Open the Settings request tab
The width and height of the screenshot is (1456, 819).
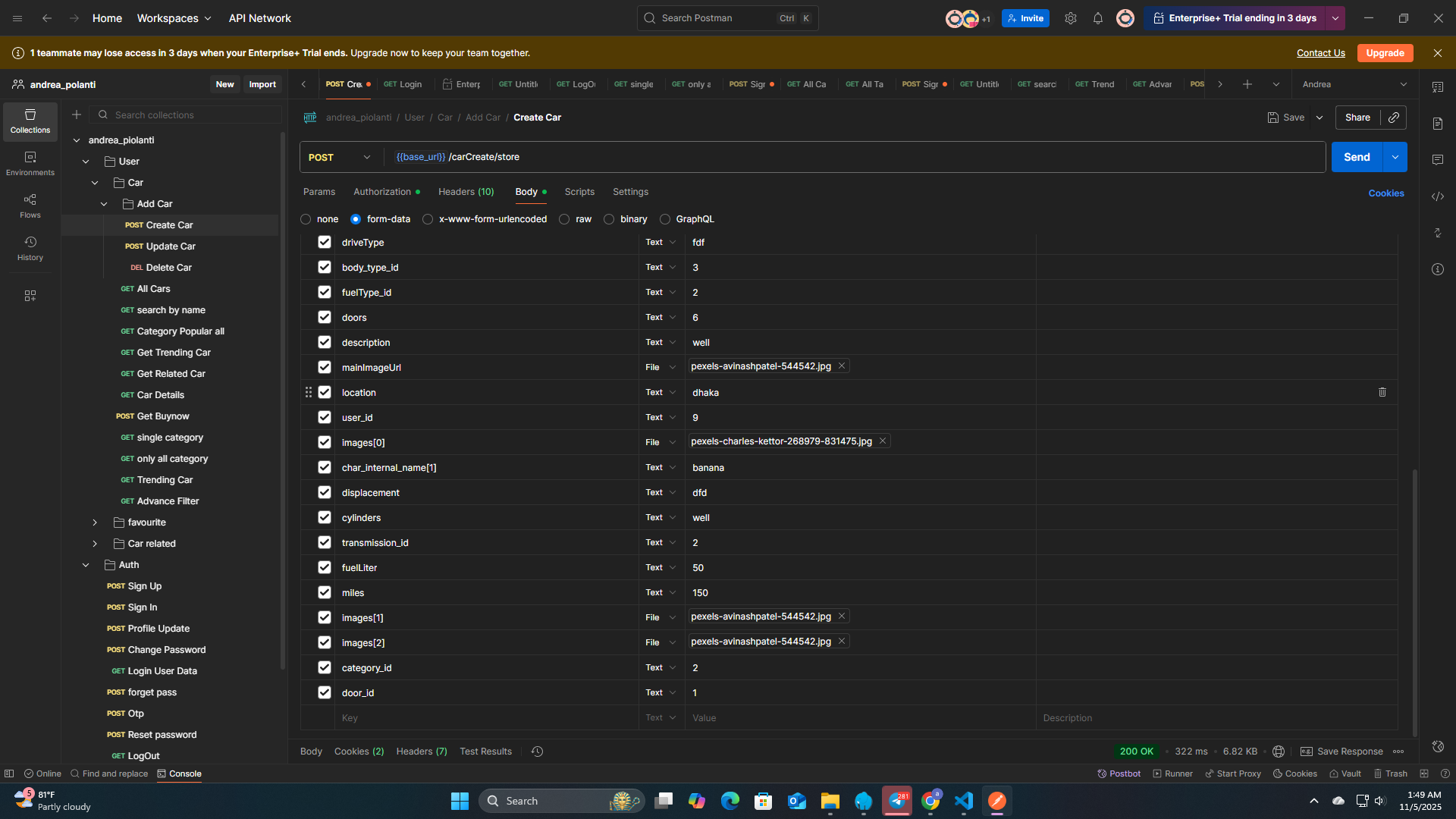(630, 192)
